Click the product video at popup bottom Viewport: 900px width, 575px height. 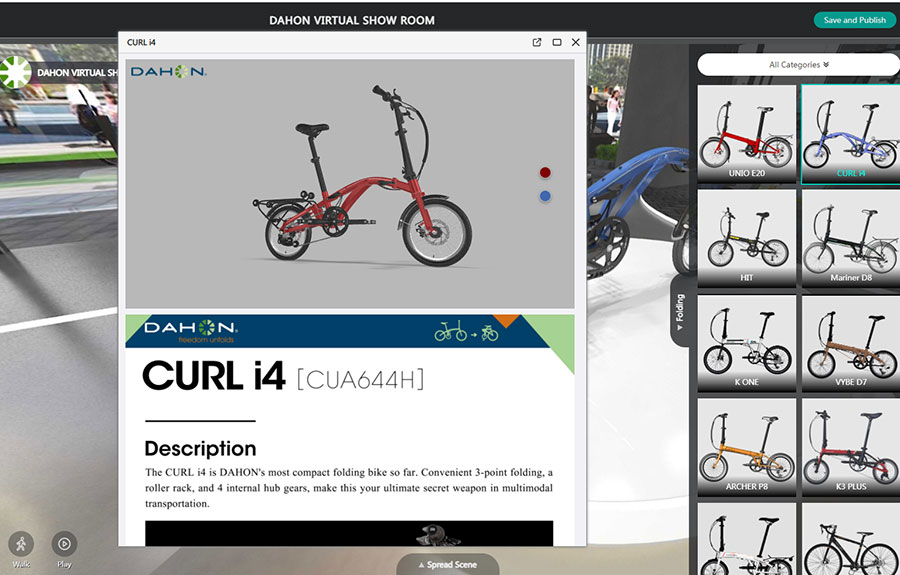(349, 533)
